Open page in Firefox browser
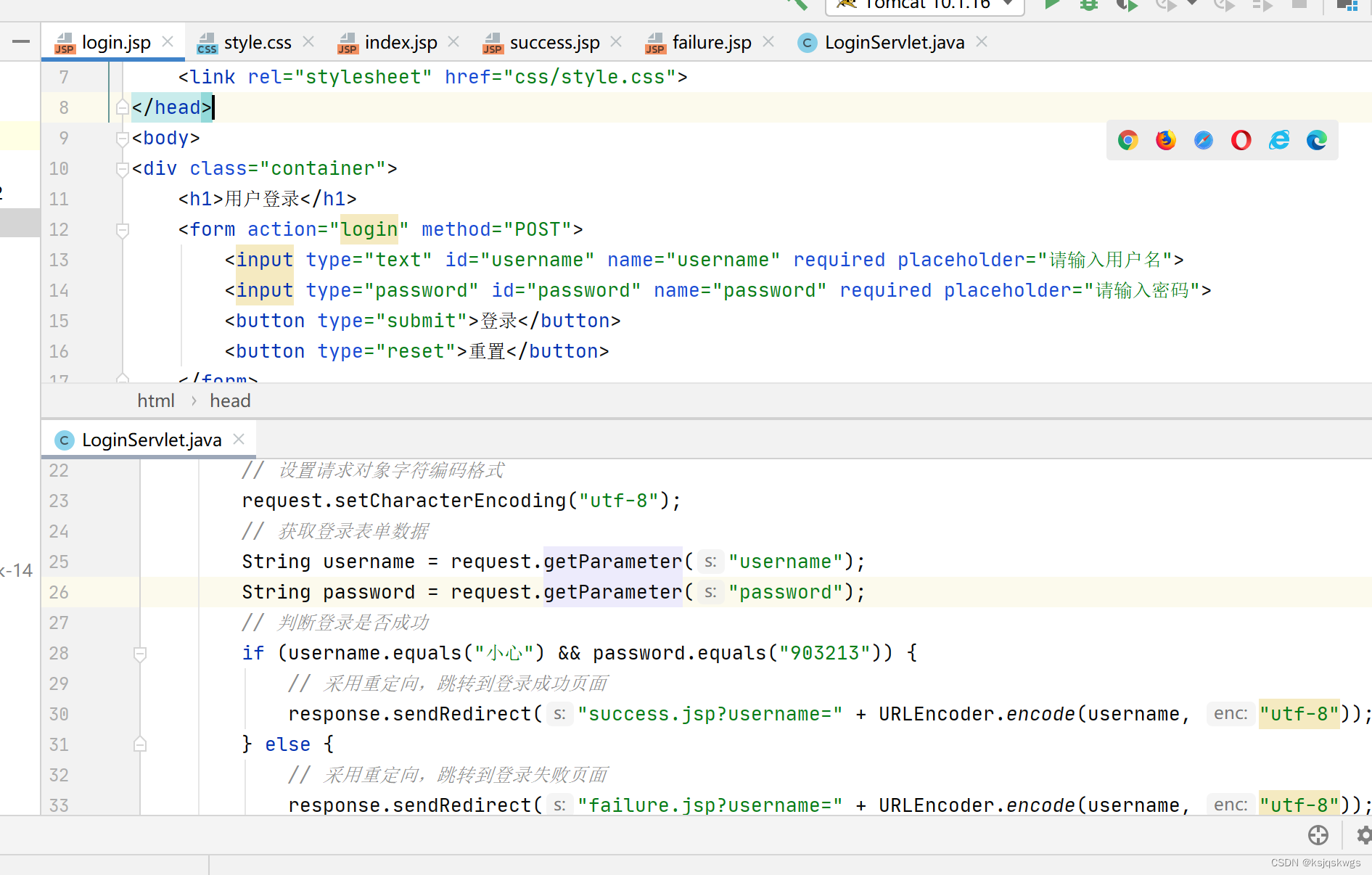1372x875 pixels. click(x=1165, y=140)
